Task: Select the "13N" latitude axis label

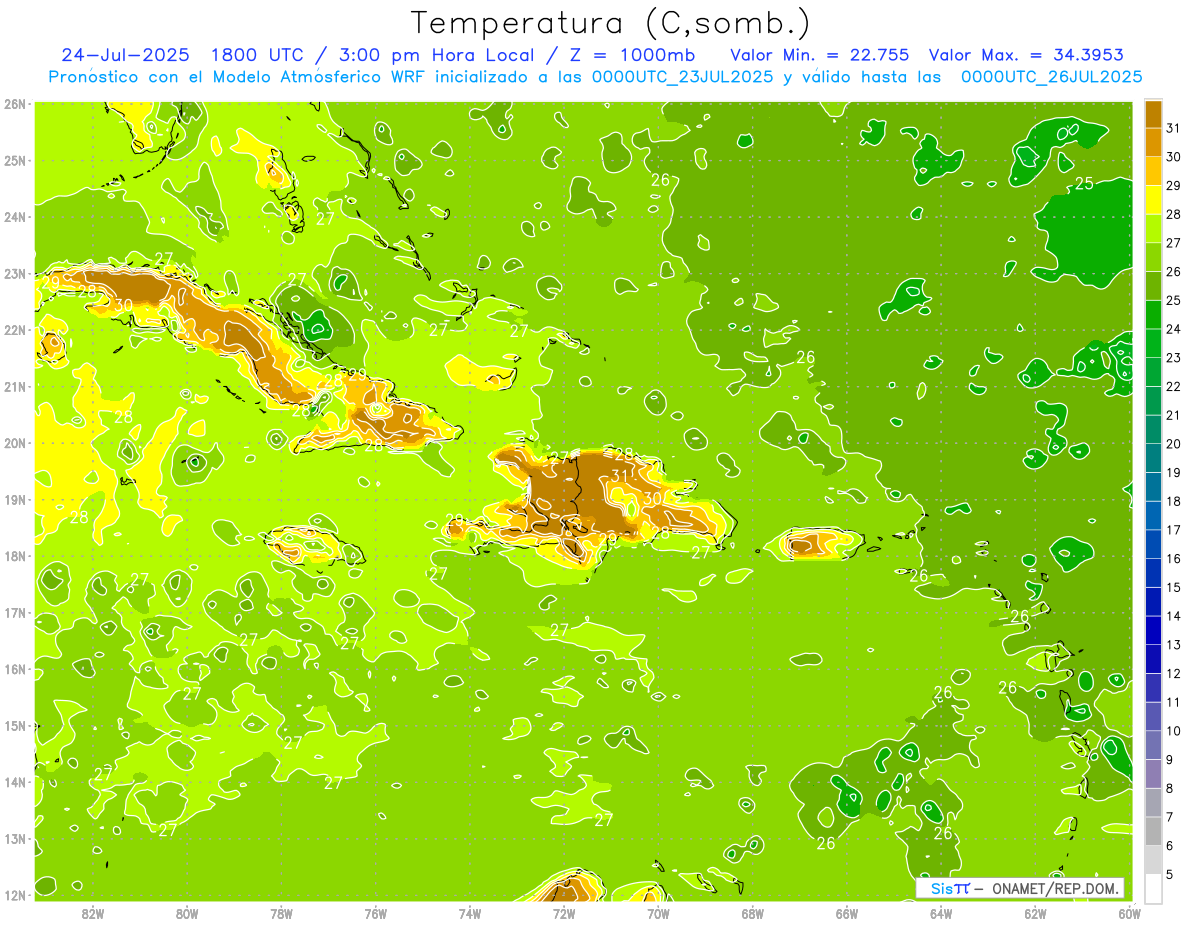Action: (x=15, y=839)
